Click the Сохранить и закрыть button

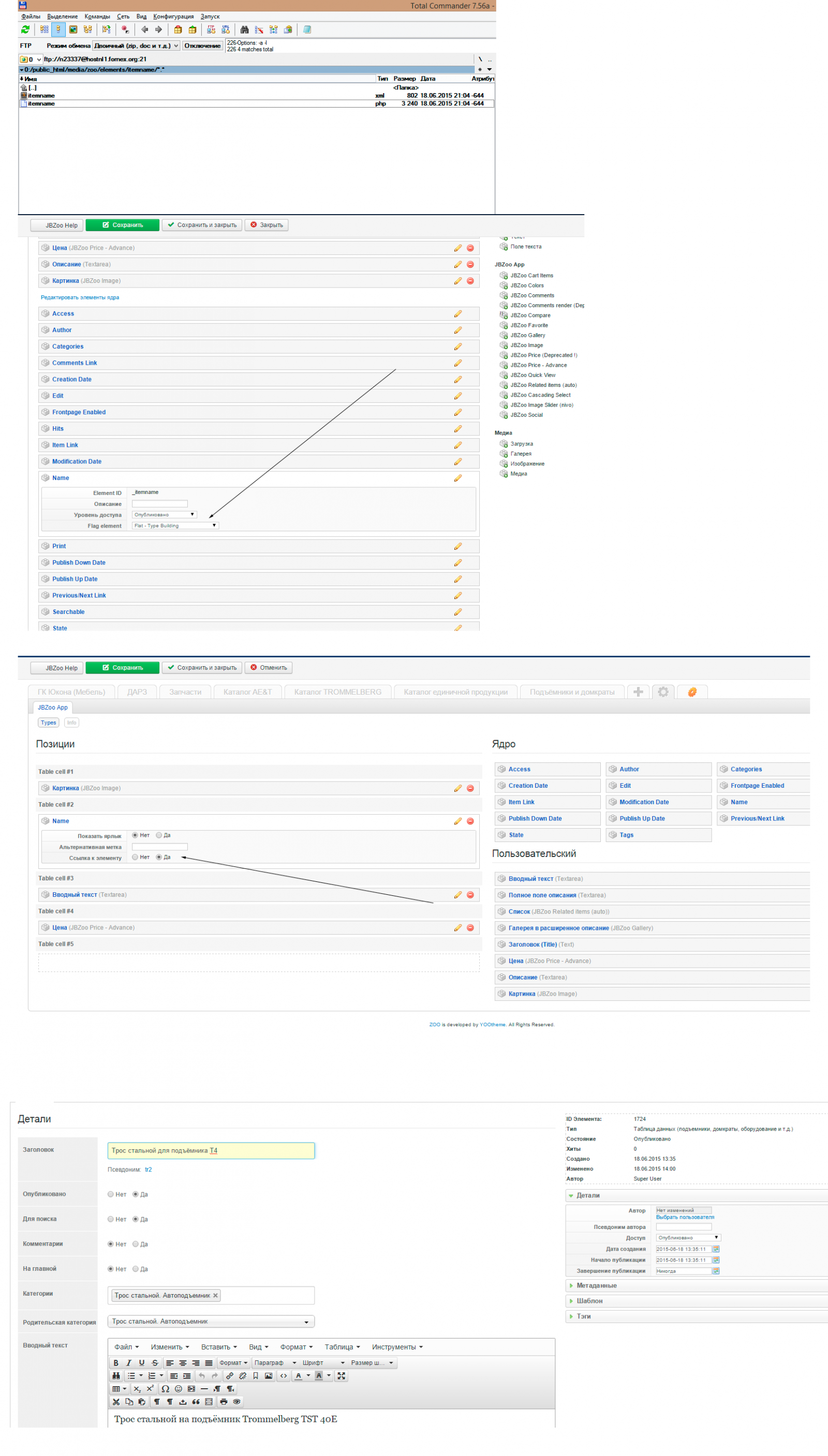click(x=202, y=225)
